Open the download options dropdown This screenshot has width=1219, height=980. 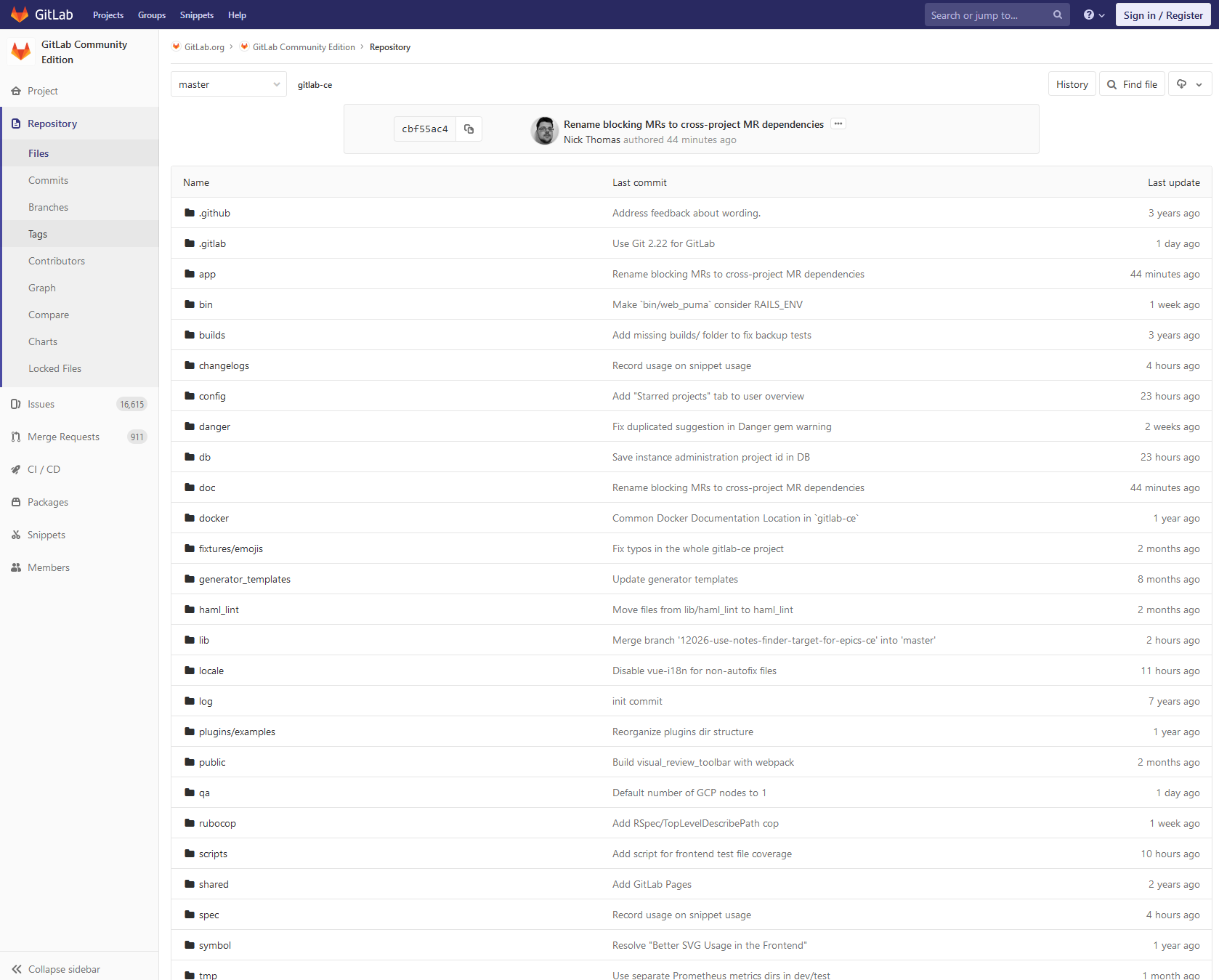point(1189,84)
